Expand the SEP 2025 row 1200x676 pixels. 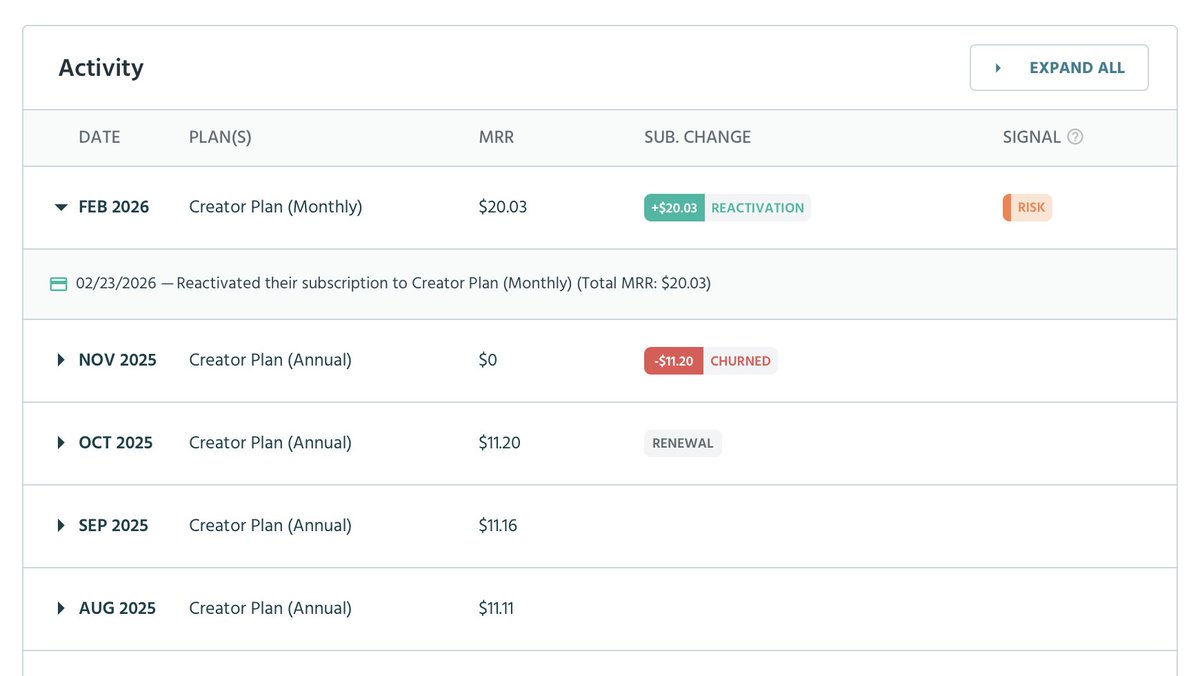(x=61, y=526)
